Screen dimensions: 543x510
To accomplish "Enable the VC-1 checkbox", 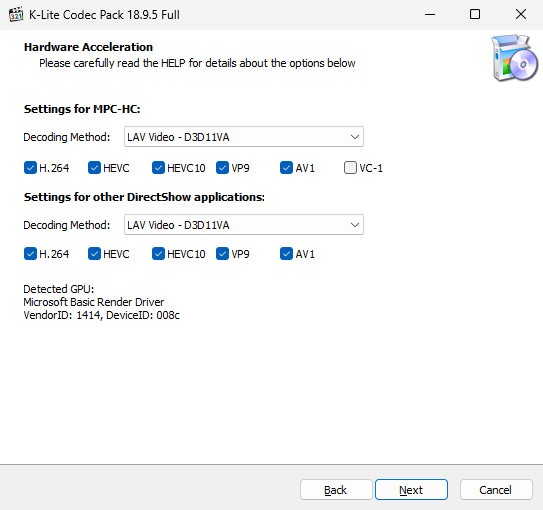I will 350,168.
